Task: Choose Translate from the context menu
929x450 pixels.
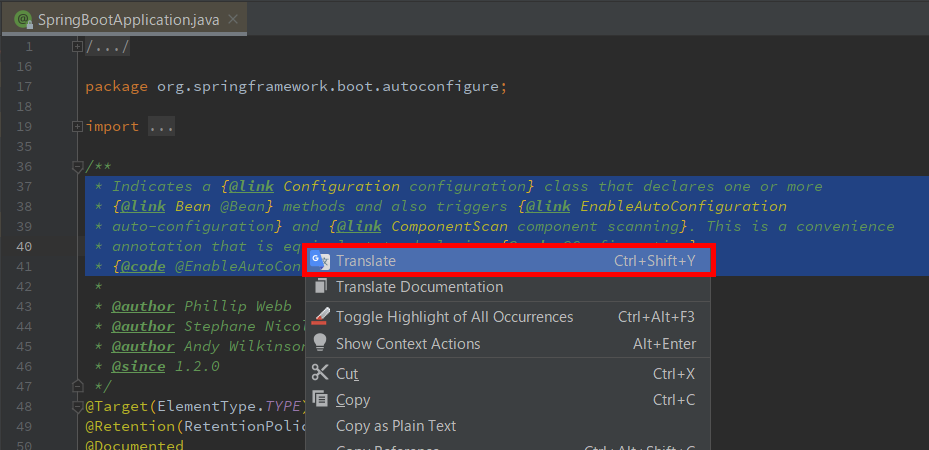Action: click(509, 261)
